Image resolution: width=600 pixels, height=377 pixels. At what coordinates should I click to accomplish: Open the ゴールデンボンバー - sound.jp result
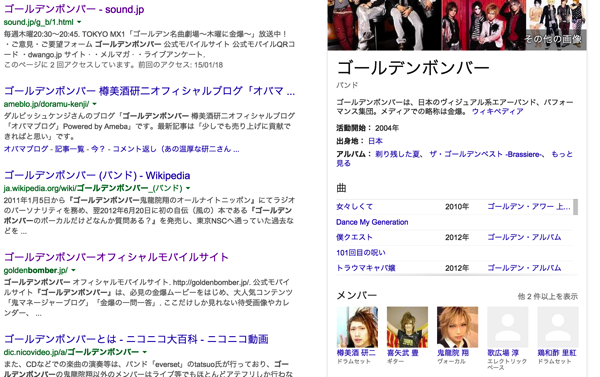74,9
